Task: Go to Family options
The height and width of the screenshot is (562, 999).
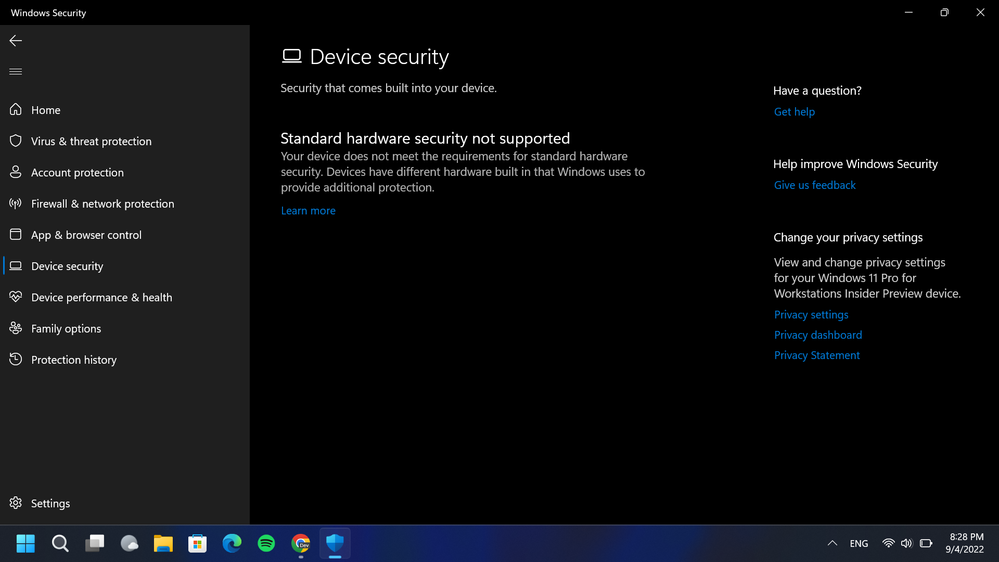Action: point(125,328)
